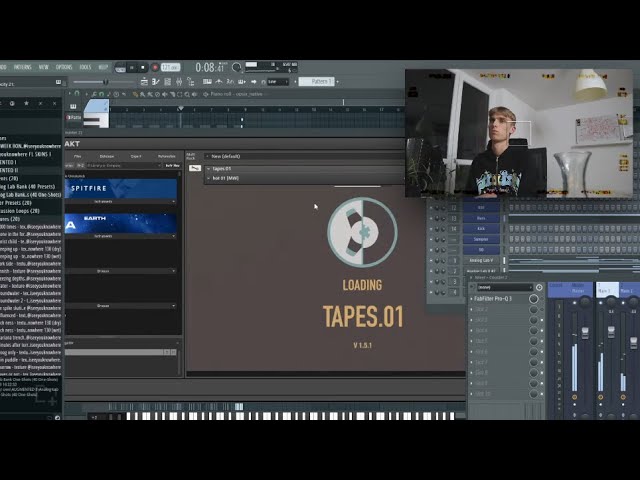
Task: Click the Piano channel label in piano roll
Action: tap(74, 118)
